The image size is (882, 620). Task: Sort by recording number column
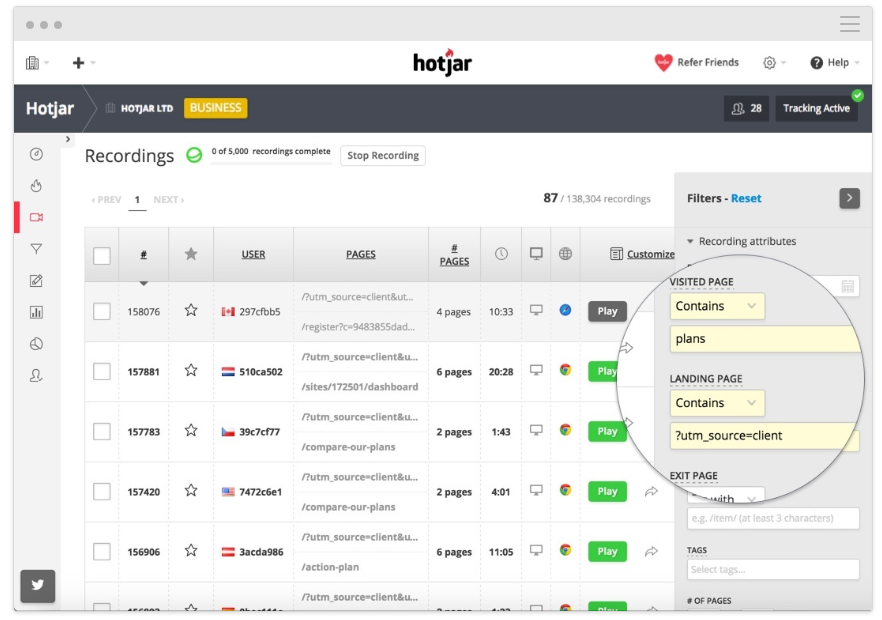pos(143,254)
